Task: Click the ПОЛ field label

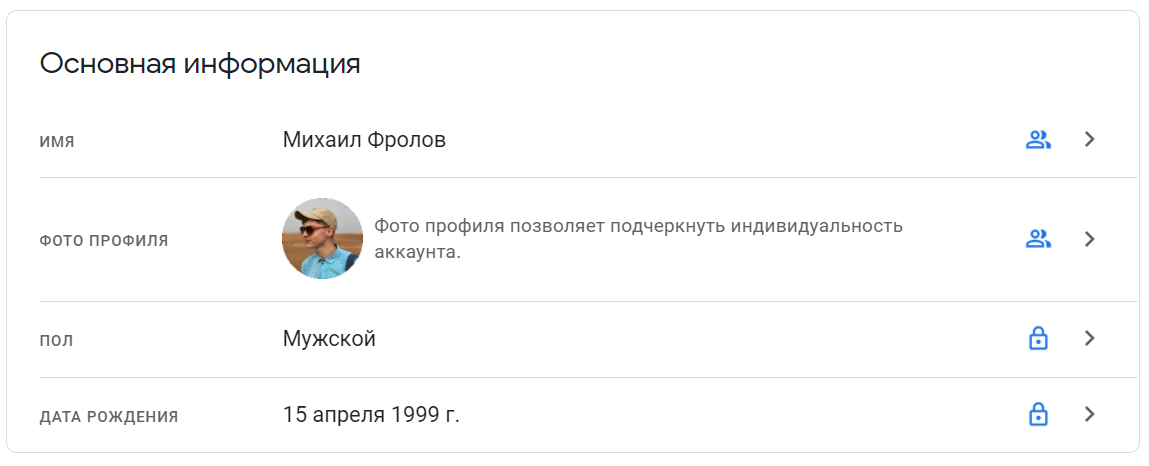Action: coord(57,341)
